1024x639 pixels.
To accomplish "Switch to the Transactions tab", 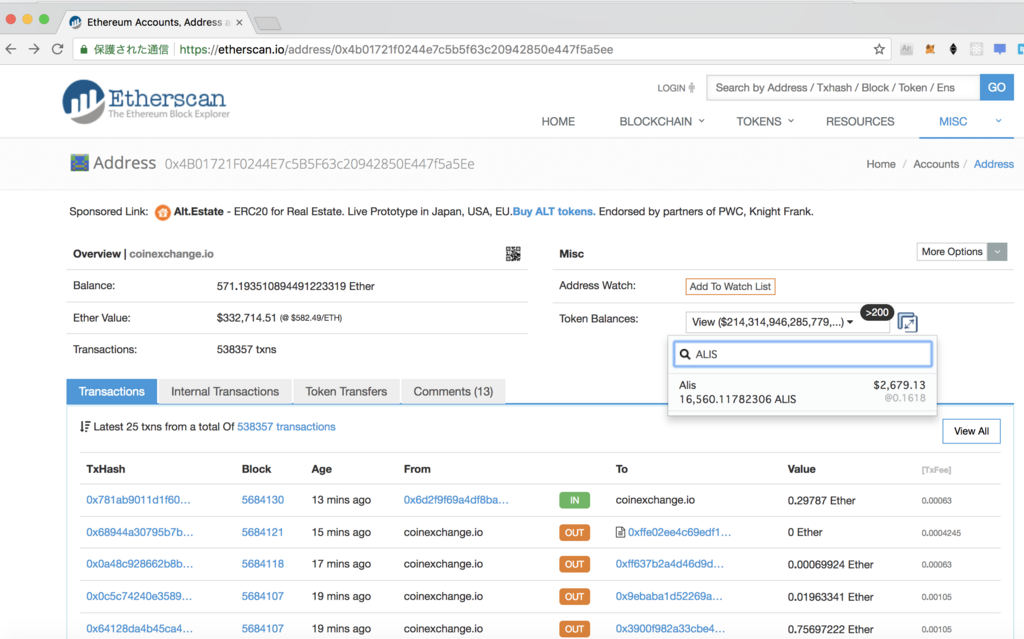I will tap(112, 391).
